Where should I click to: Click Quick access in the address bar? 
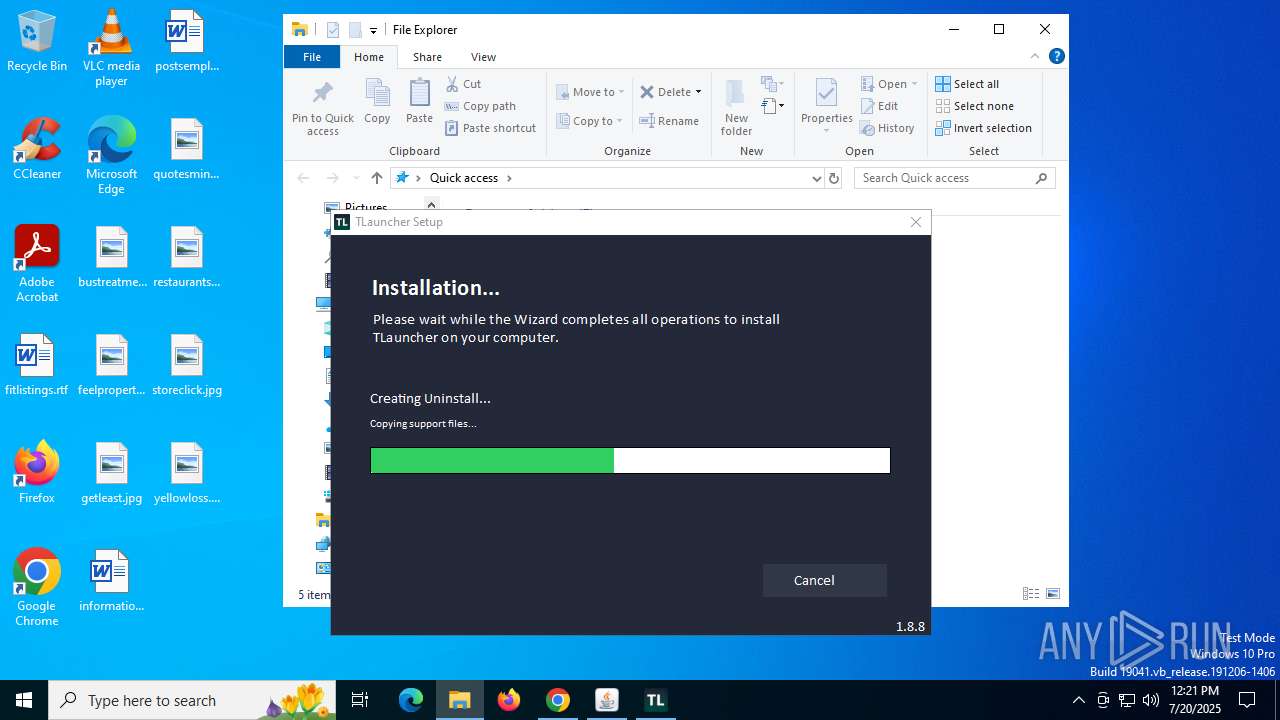coord(464,178)
